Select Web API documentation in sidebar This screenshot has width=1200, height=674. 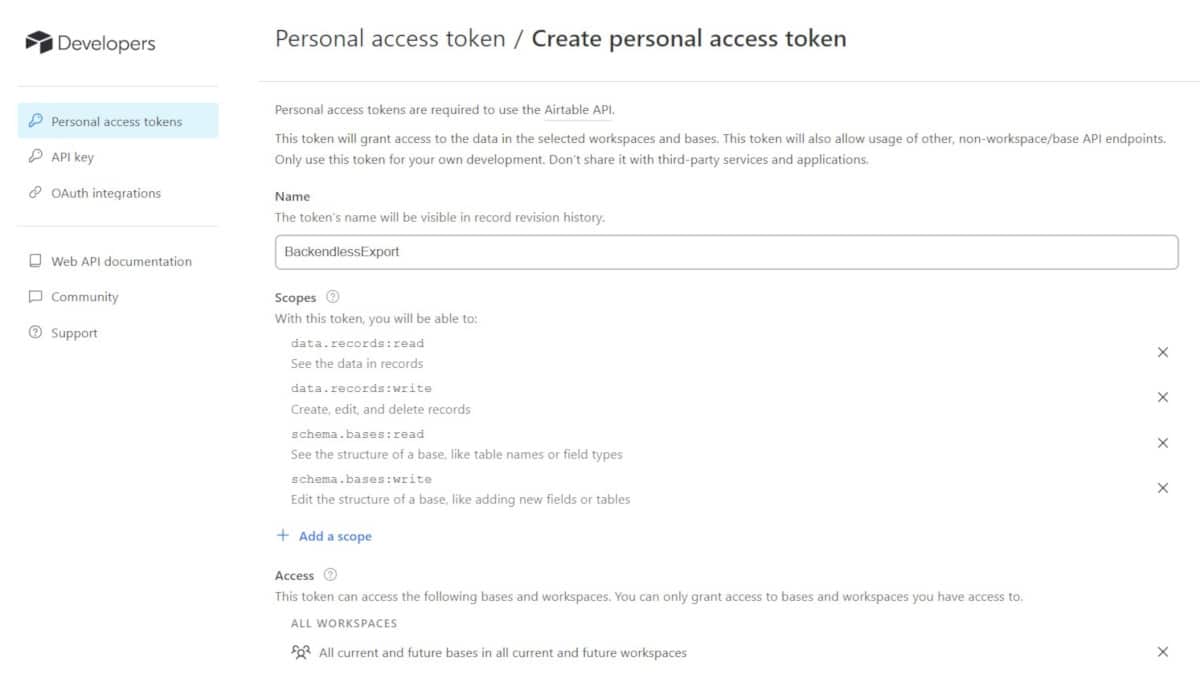point(121,261)
